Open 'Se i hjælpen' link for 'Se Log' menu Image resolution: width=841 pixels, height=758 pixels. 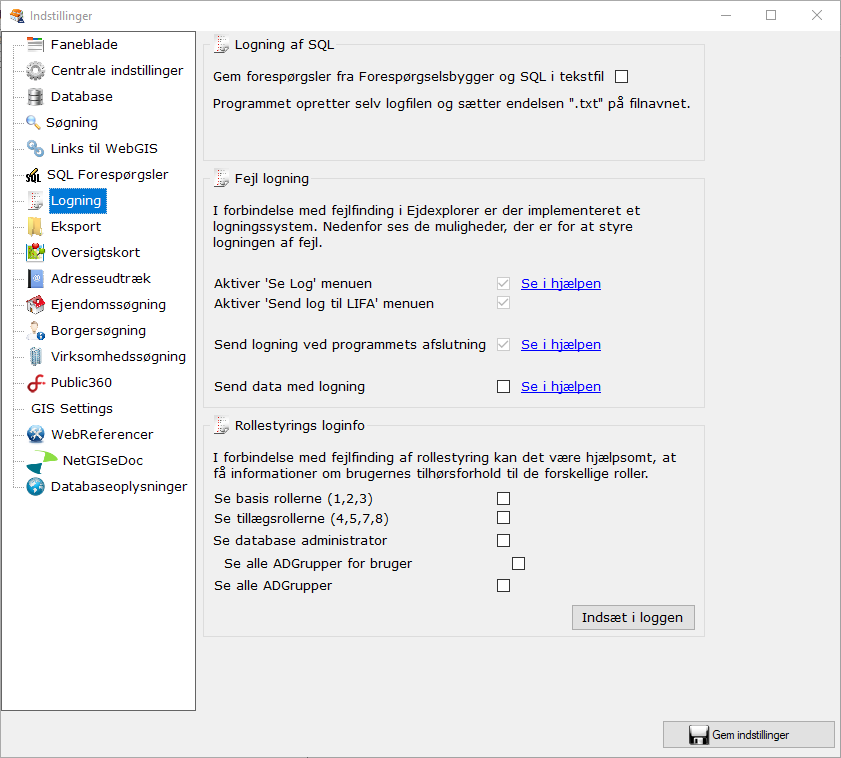[x=560, y=284]
